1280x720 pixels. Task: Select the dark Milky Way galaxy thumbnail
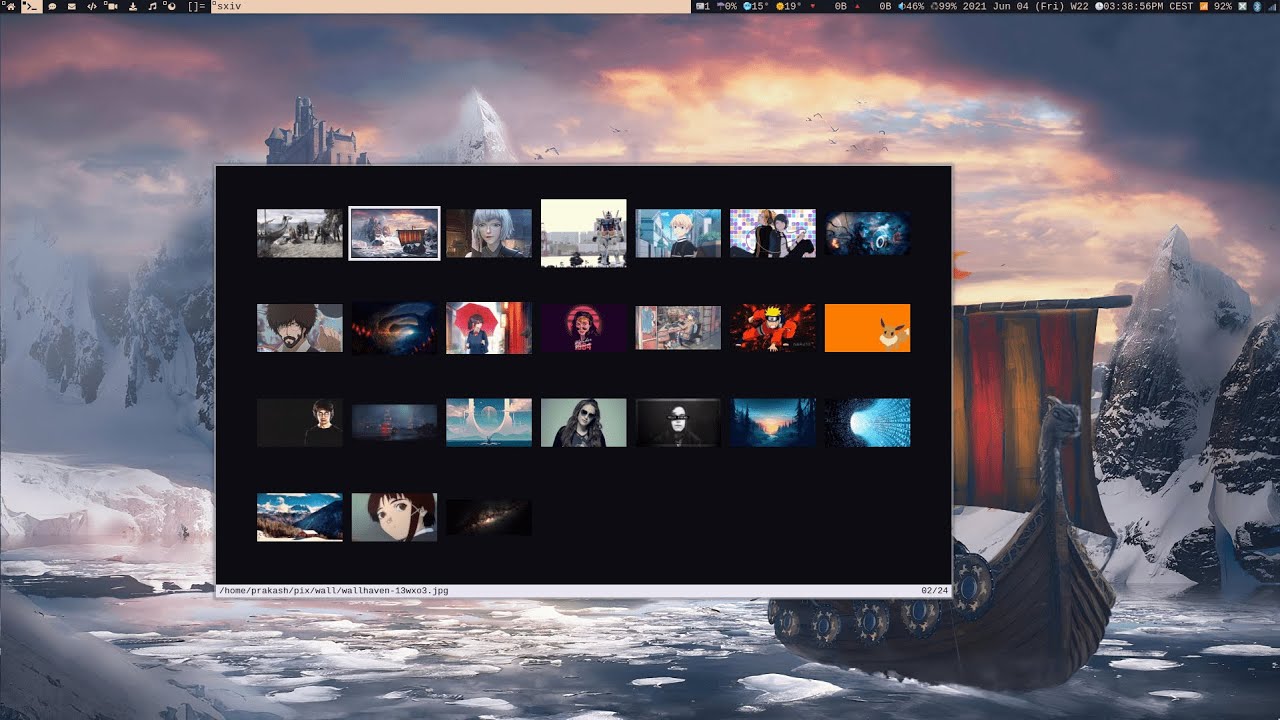tap(489, 517)
